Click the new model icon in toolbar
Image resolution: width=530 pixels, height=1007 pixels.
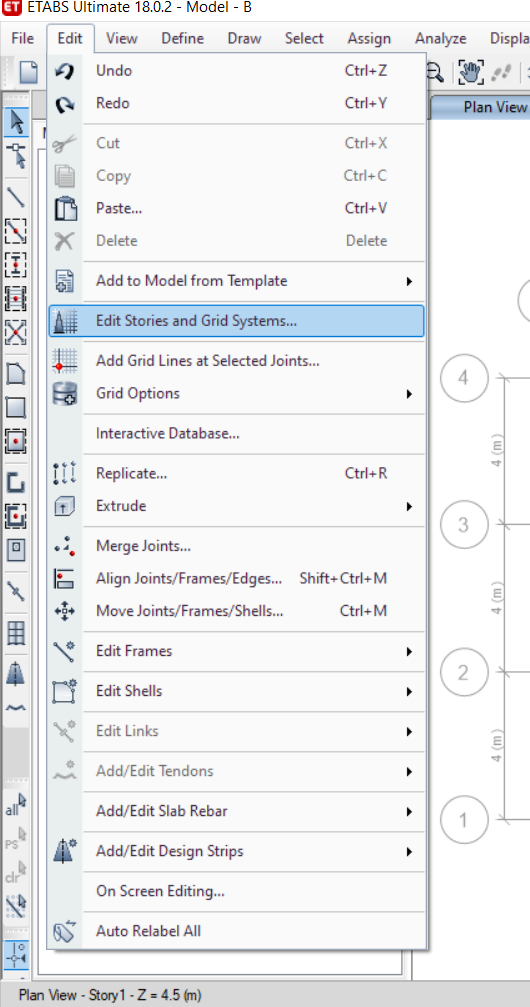28,71
